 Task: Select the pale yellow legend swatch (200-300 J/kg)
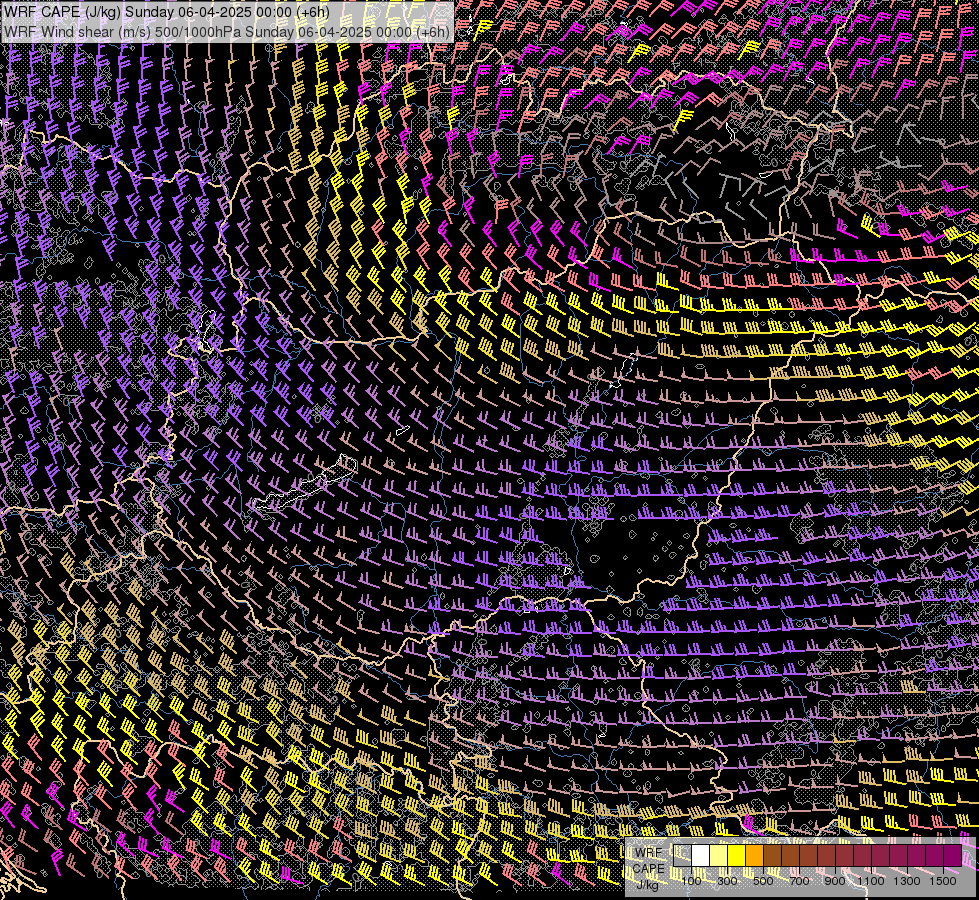tap(719, 855)
